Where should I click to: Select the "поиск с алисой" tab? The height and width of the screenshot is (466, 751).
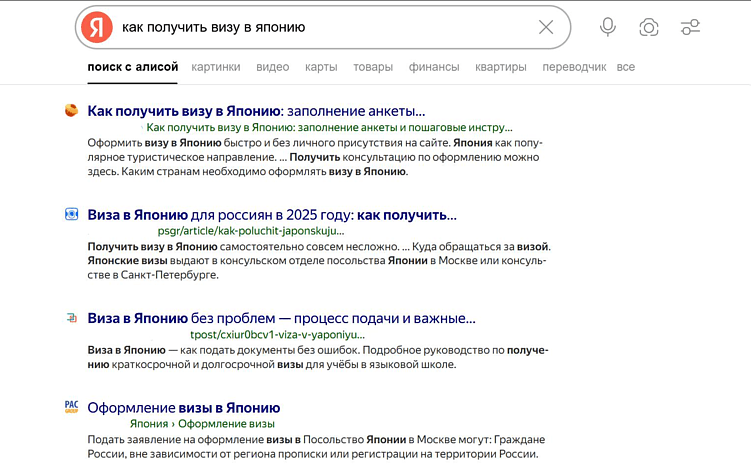pyautogui.click(x=133, y=67)
